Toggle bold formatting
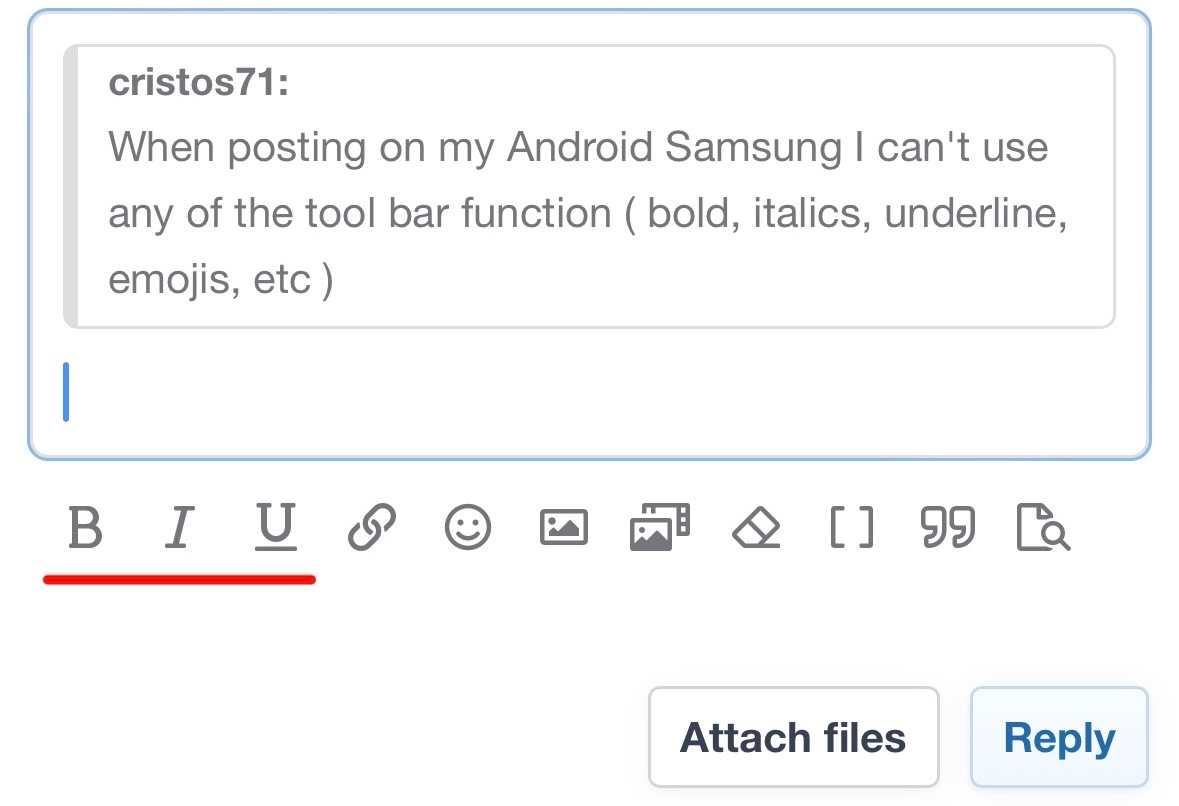The width and height of the screenshot is (1179, 806). point(85,527)
